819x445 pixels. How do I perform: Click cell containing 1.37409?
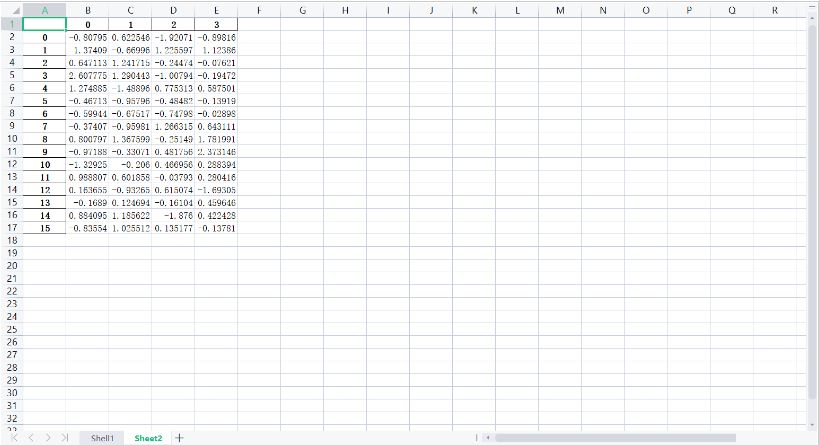[87, 50]
